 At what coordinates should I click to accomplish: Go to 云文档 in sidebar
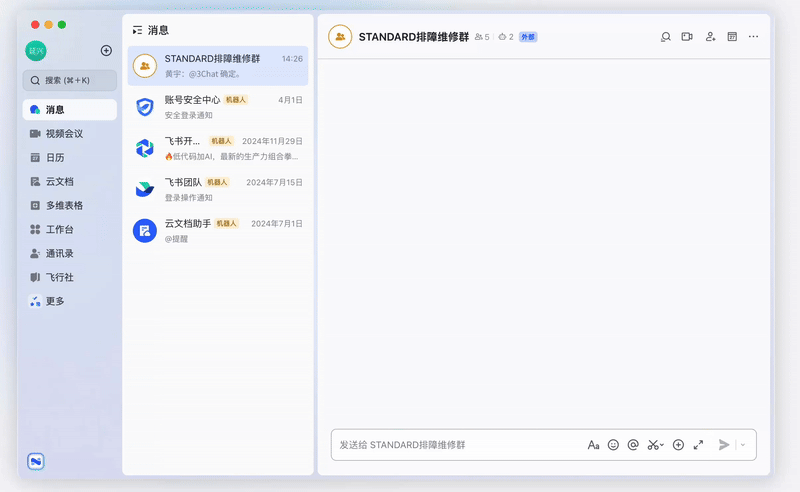[x=59, y=182]
